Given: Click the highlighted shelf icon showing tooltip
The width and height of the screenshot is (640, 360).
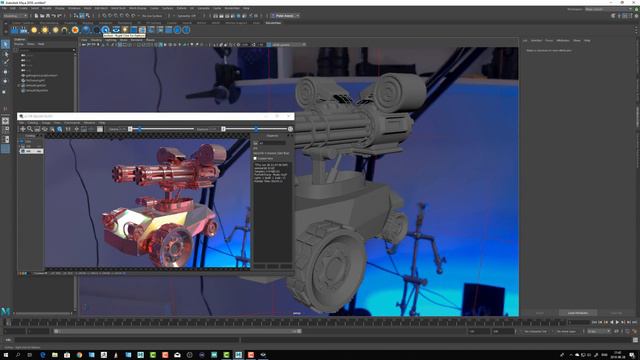Looking at the screenshot, I should pos(106,30).
